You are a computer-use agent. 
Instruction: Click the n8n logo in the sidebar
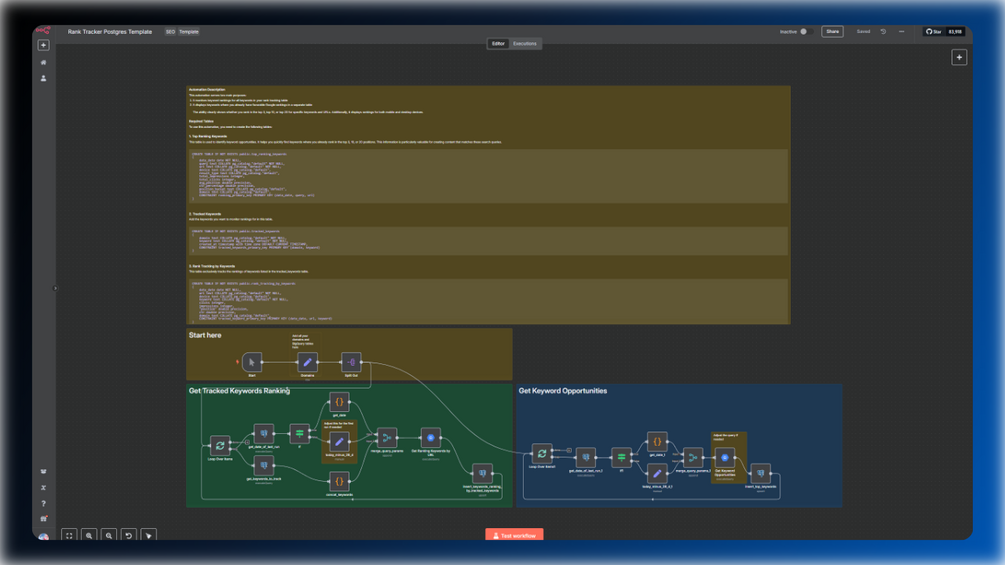click(x=43, y=31)
